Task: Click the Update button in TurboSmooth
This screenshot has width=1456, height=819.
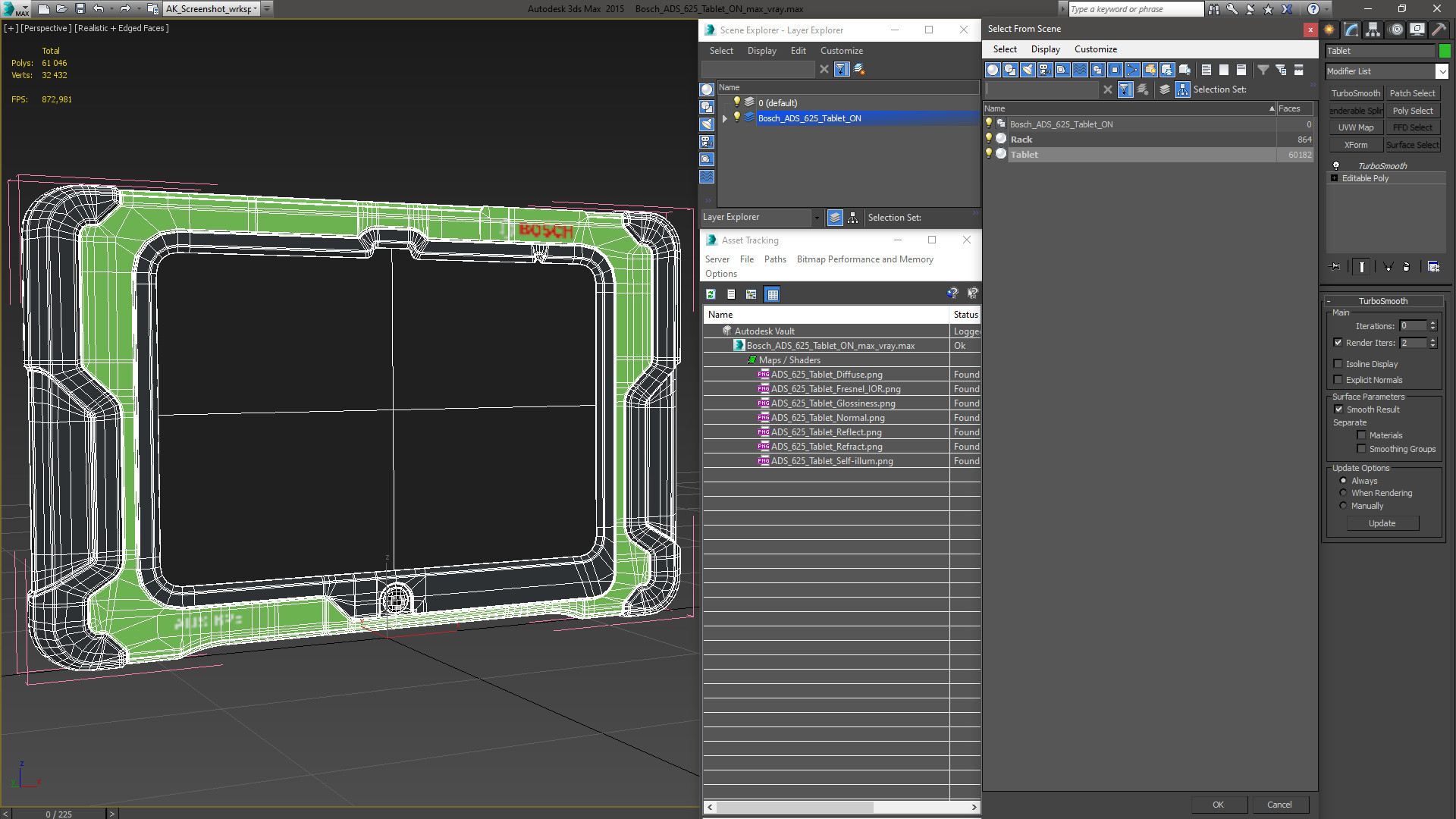Action: click(x=1382, y=523)
